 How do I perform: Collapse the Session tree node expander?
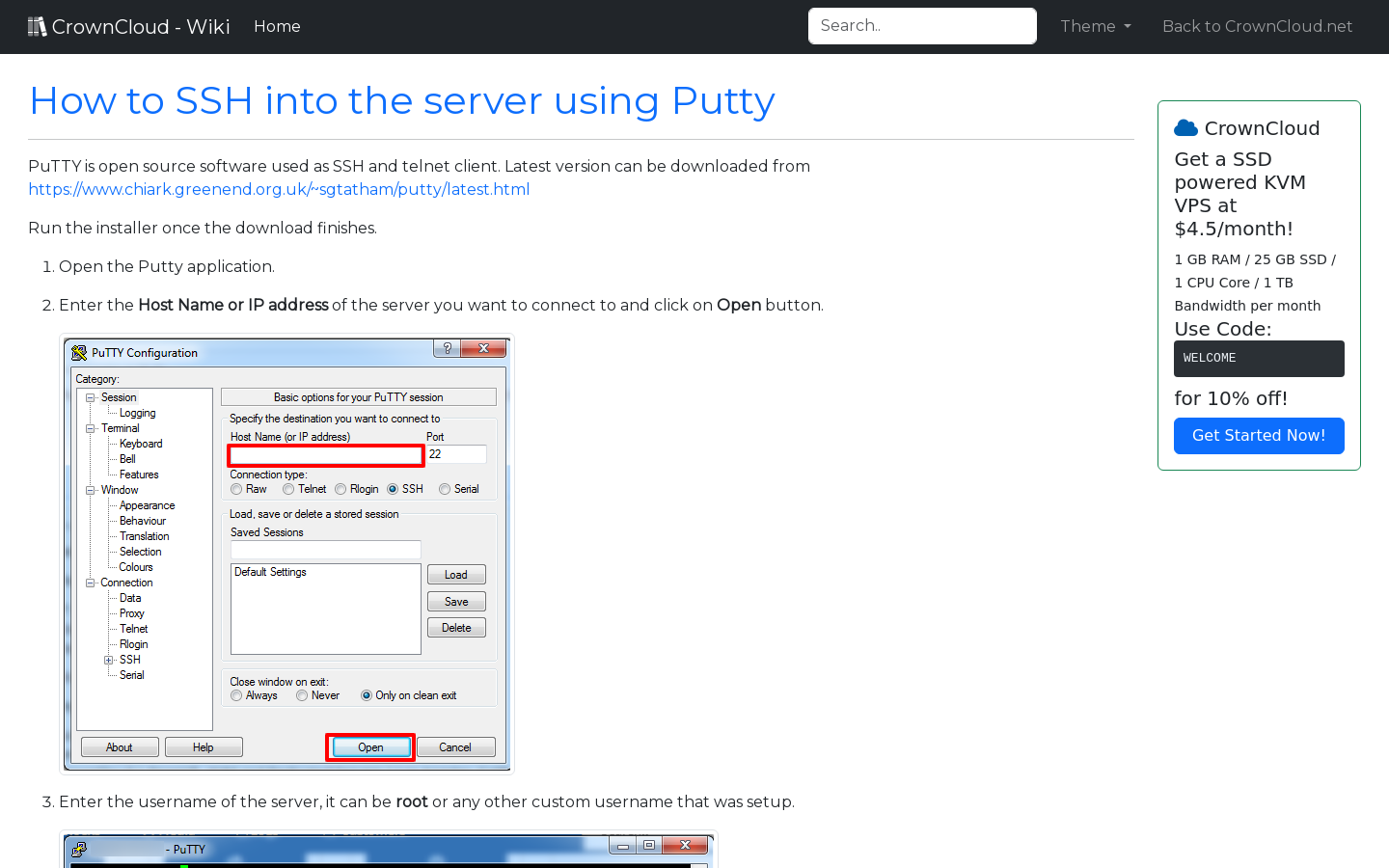(x=91, y=397)
